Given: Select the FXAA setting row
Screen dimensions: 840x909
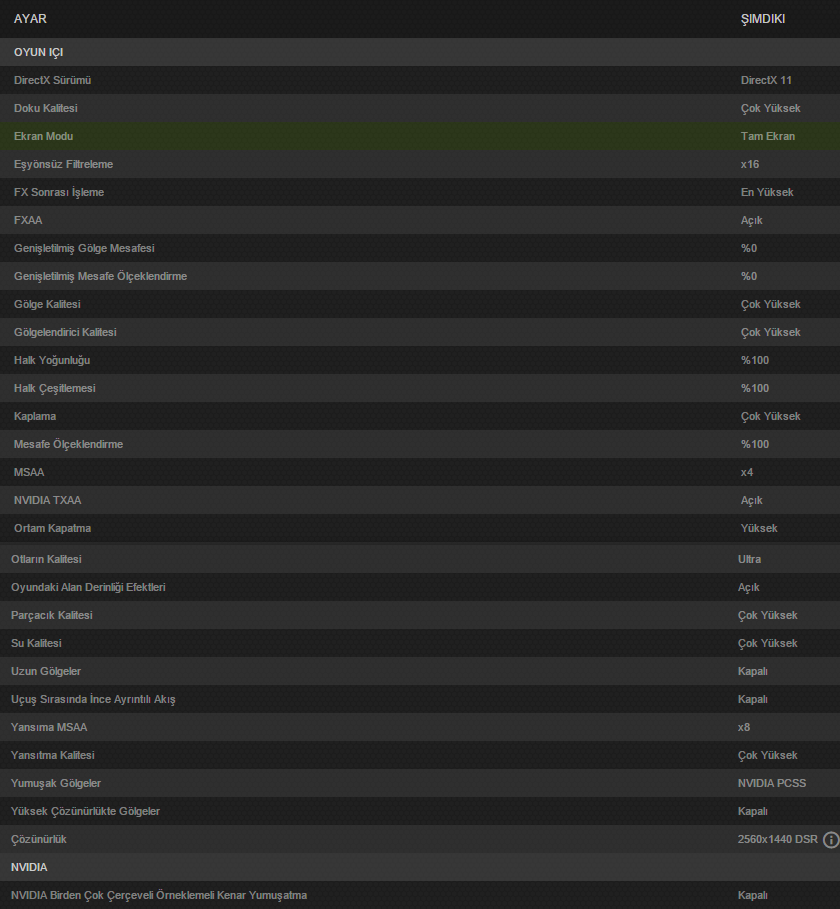Looking at the screenshot, I should tap(420, 220).
